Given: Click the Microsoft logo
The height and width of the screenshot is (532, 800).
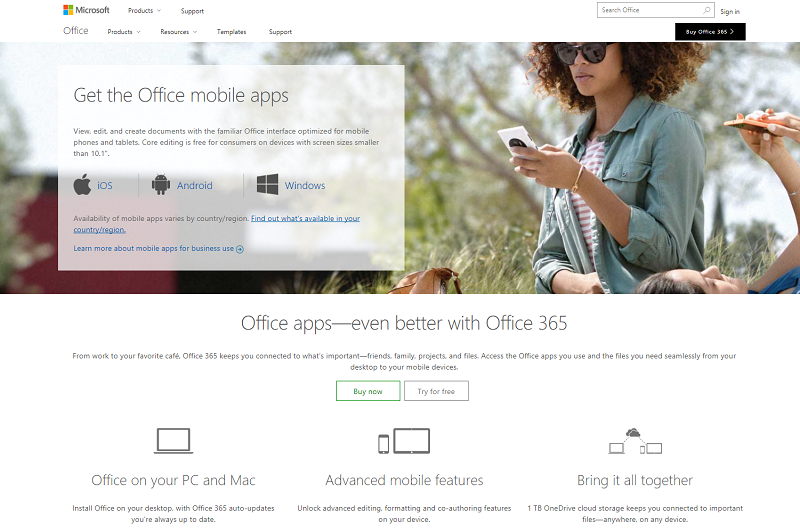Looking at the screenshot, I should 86,10.
